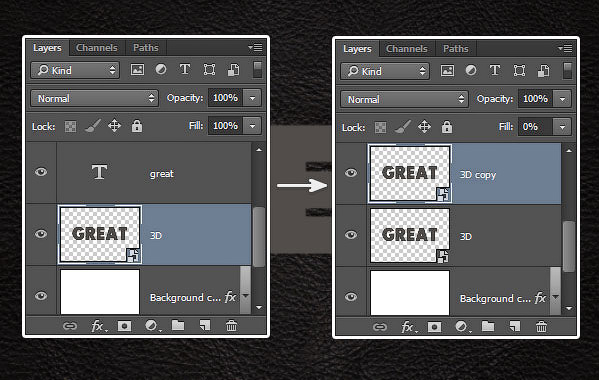Screen dimensions: 599x380
Task: Lock position icon in left panel
Action: tap(115, 126)
